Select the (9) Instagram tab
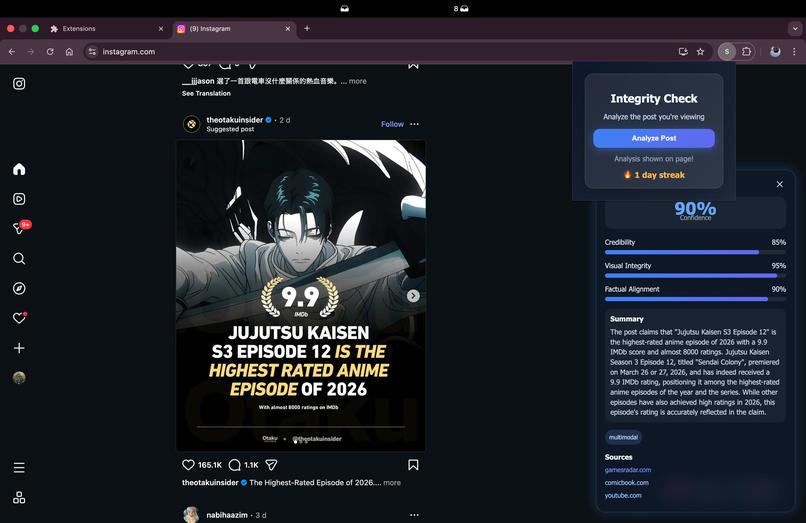This screenshot has height=523, width=806. pyautogui.click(x=233, y=29)
